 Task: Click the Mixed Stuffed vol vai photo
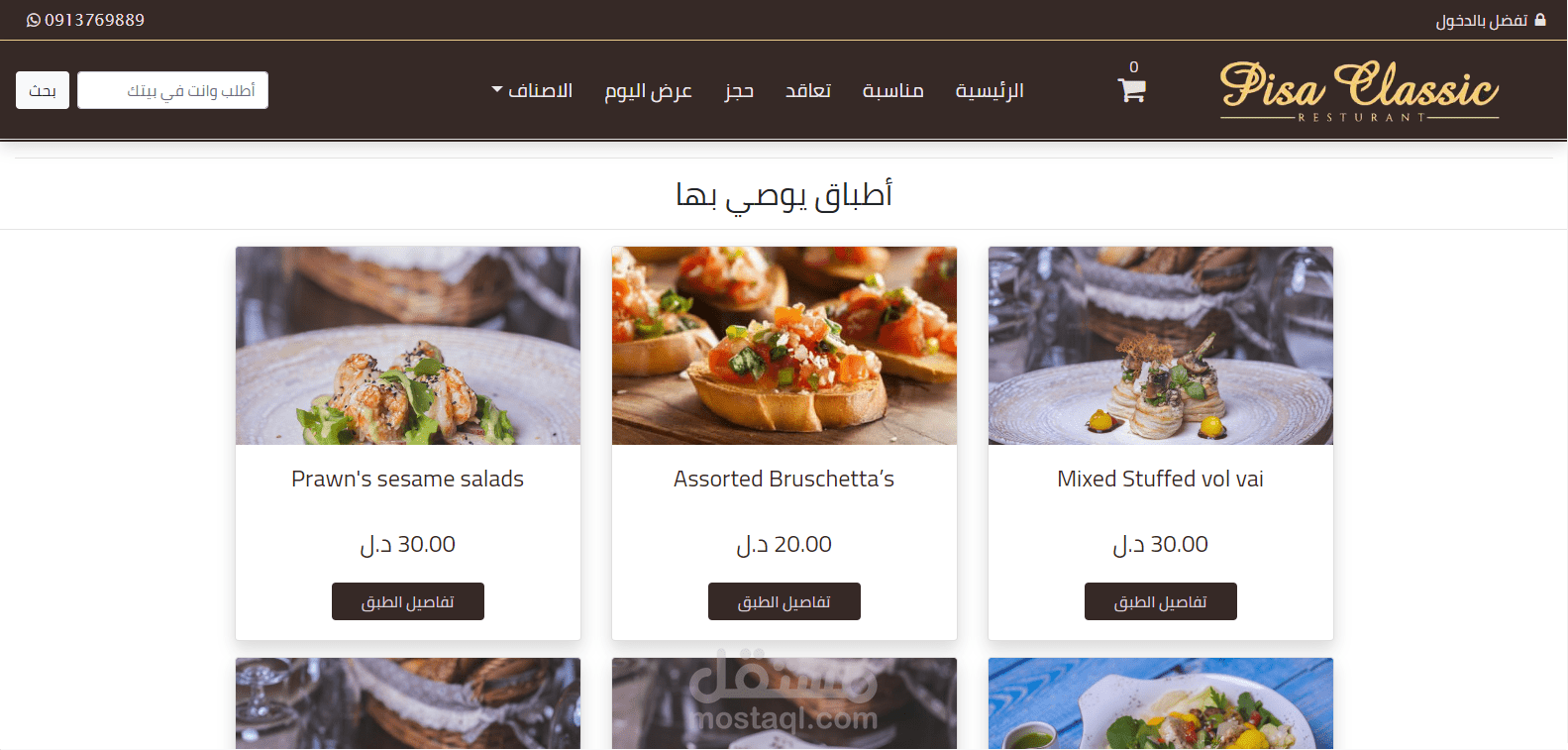point(1161,346)
